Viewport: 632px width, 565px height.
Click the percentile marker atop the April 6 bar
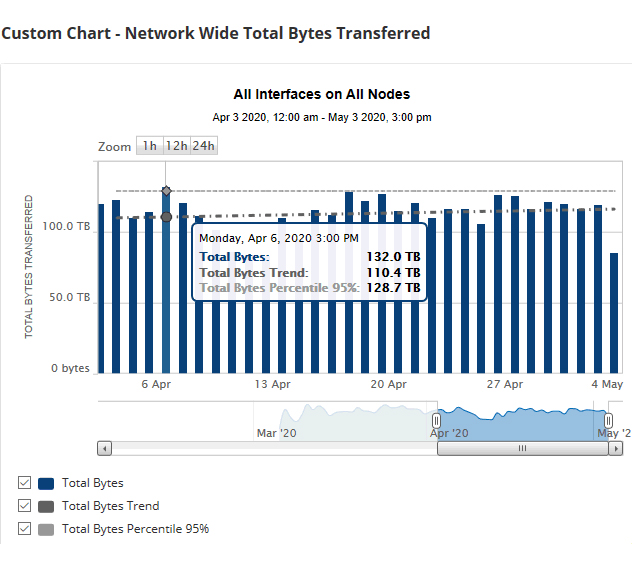pyautogui.click(x=166, y=190)
